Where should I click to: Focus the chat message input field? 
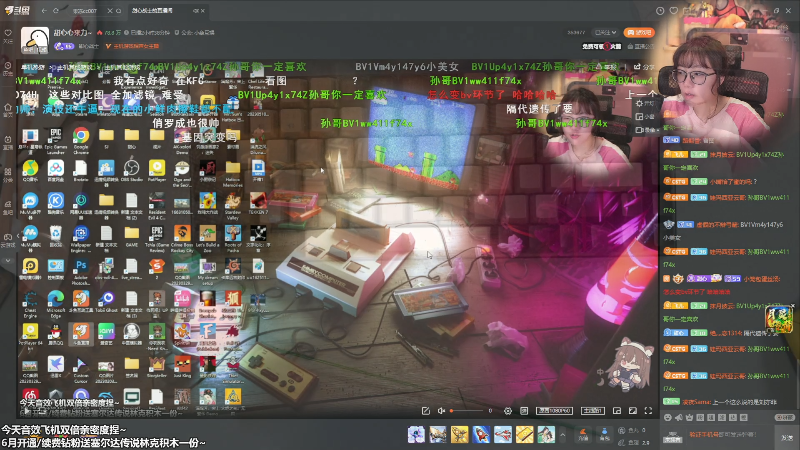pyautogui.click(x=732, y=435)
